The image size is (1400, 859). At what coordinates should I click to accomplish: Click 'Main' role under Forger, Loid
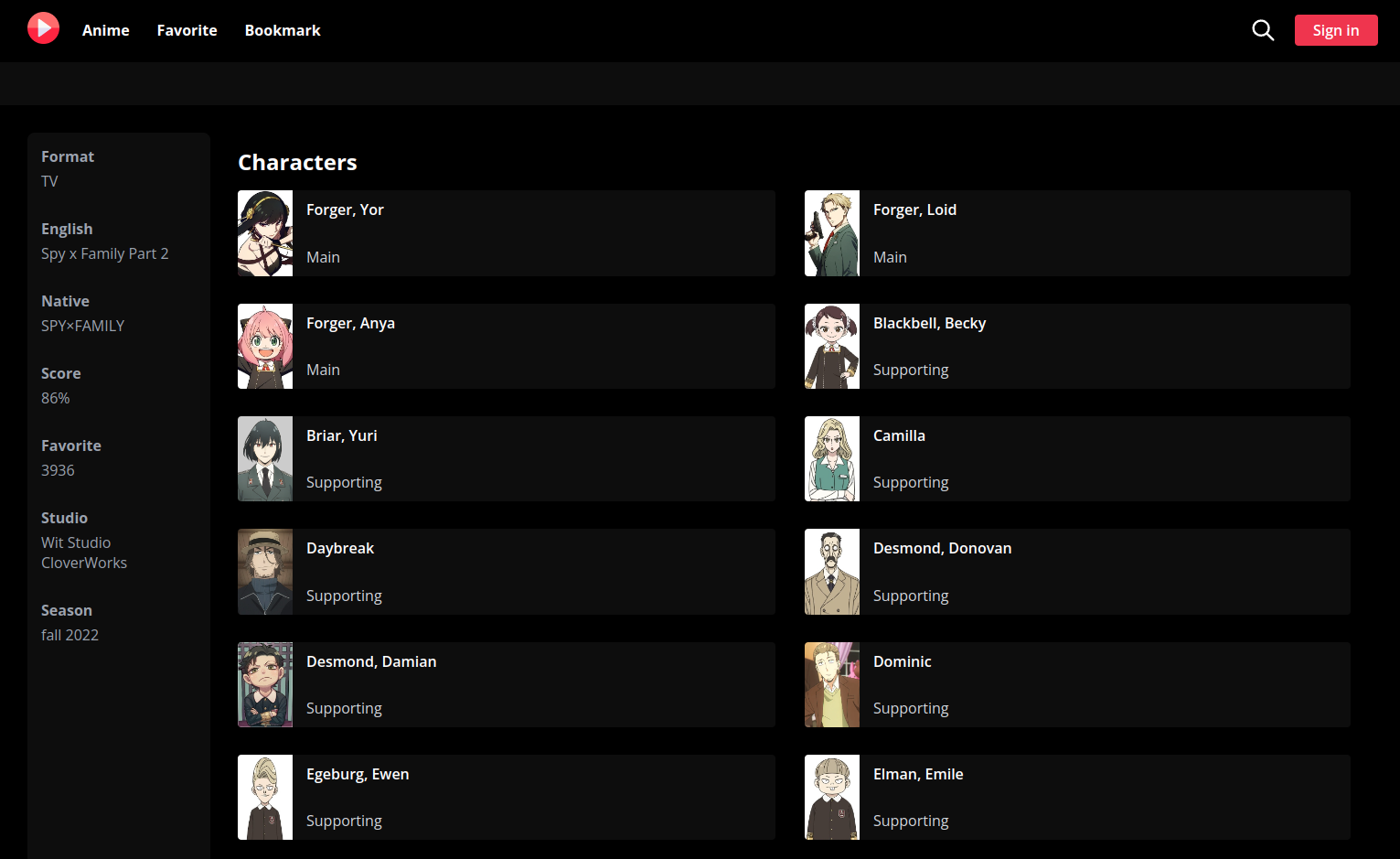coord(890,257)
